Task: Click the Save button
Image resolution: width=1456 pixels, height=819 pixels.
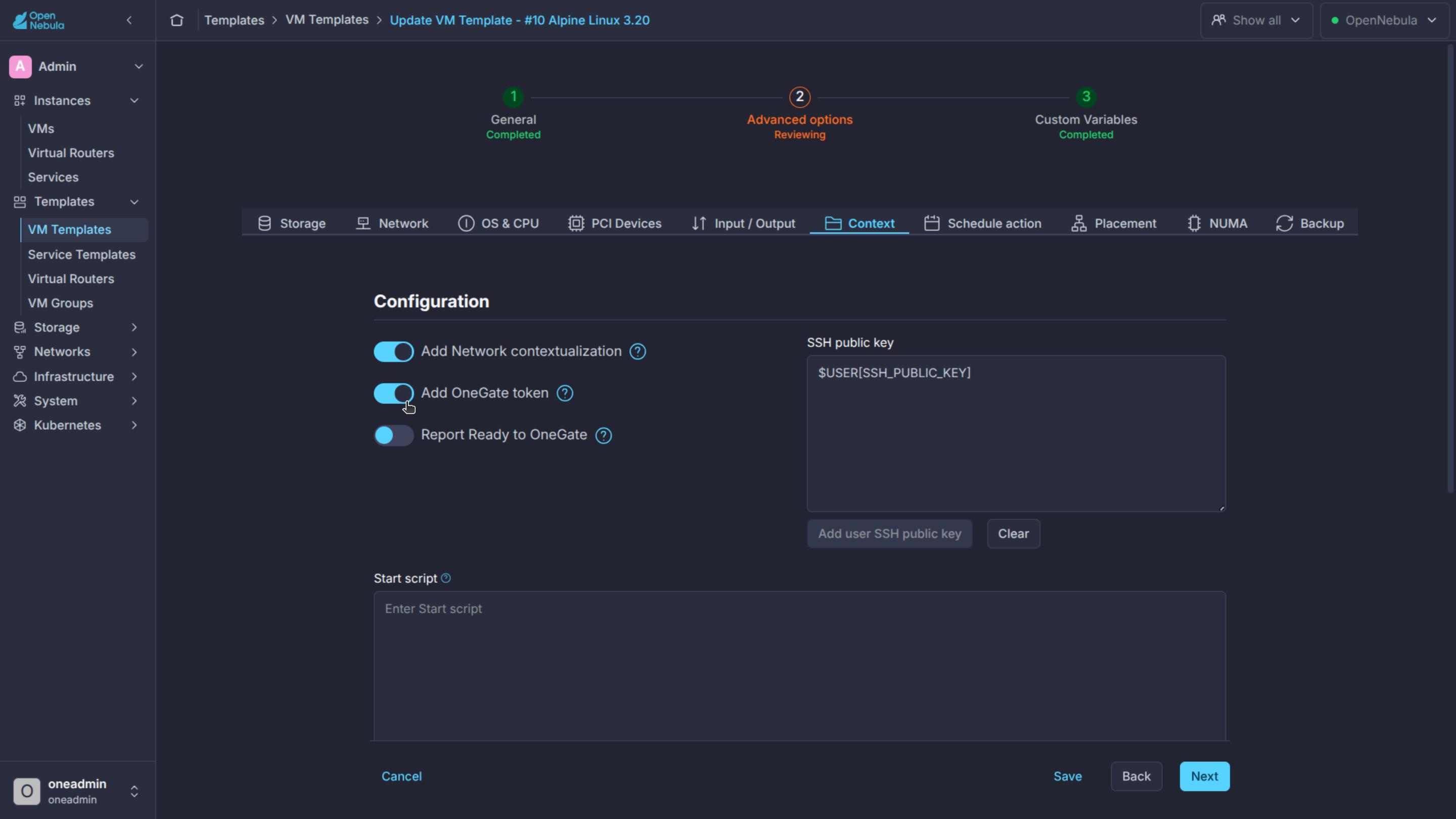Action: click(1068, 776)
